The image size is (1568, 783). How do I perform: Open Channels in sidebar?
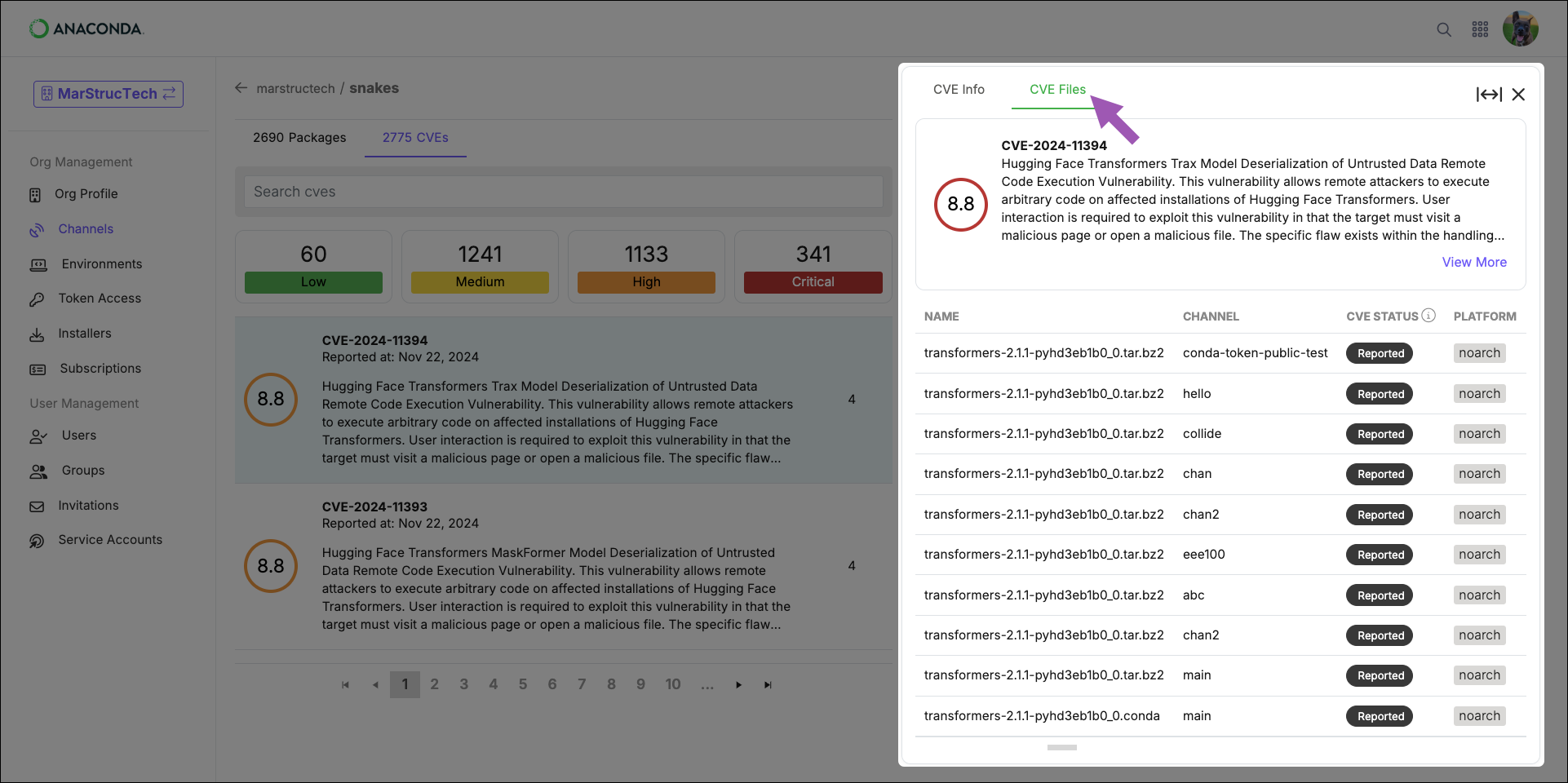pos(86,229)
